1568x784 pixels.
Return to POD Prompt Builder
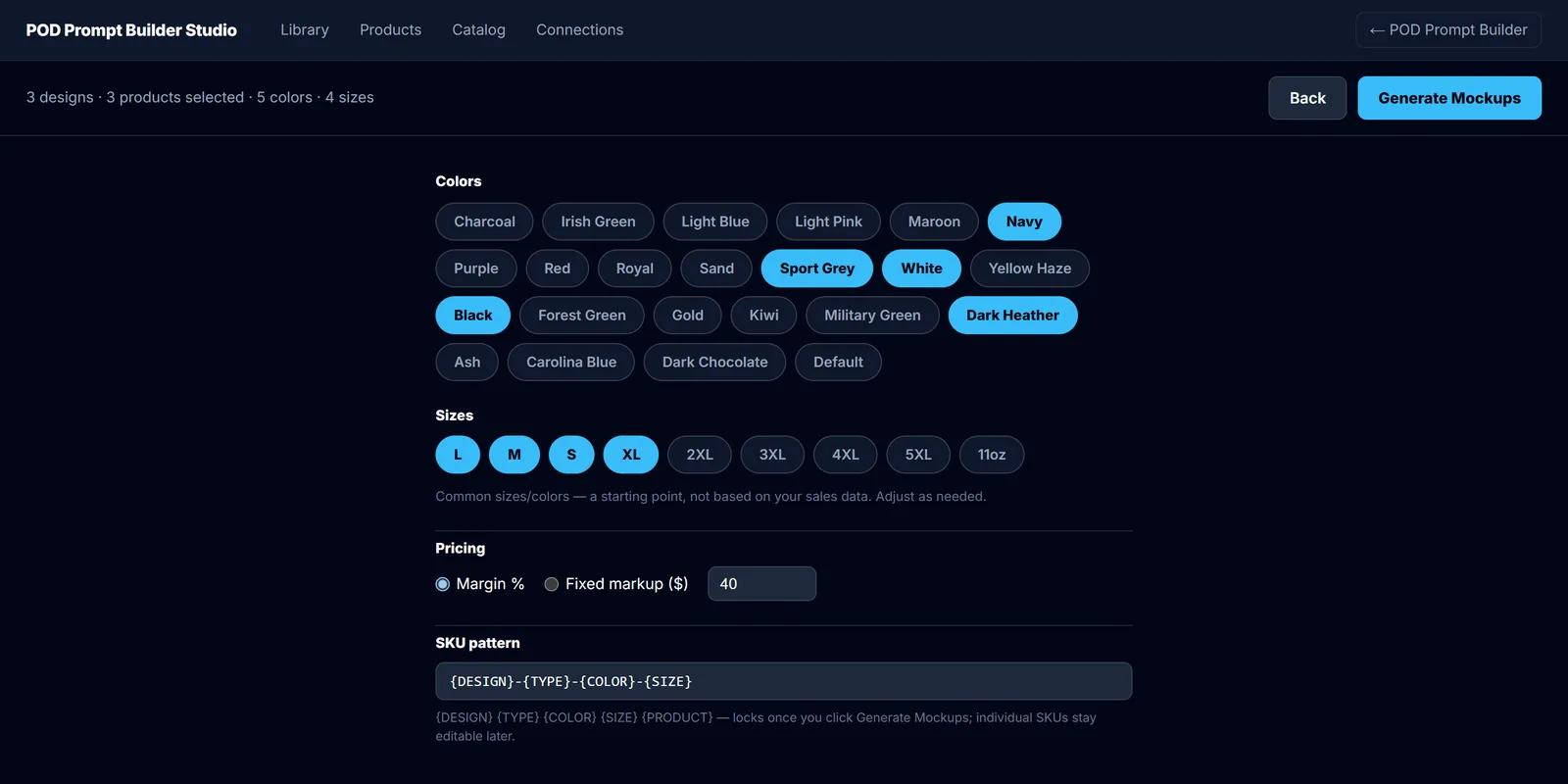click(x=1448, y=30)
